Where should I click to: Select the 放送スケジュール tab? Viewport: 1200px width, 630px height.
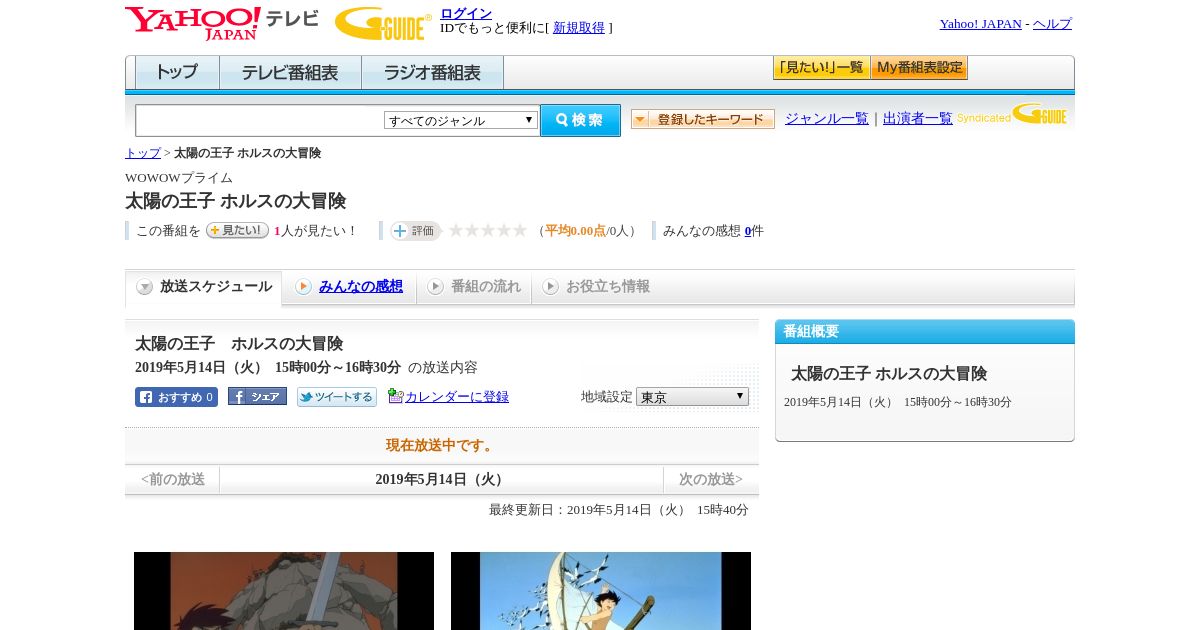pos(204,287)
